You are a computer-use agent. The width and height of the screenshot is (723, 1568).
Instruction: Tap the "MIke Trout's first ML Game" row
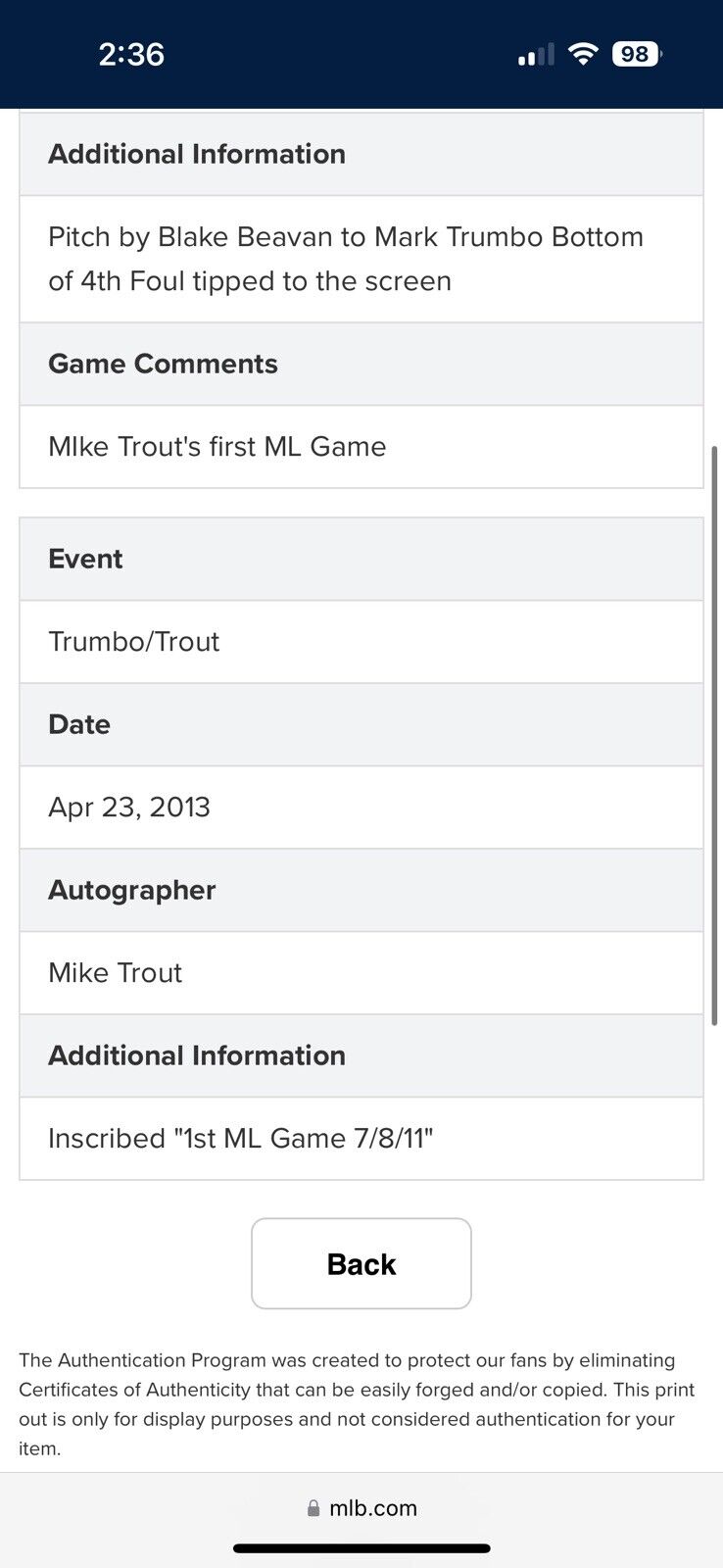pos(217,447)
